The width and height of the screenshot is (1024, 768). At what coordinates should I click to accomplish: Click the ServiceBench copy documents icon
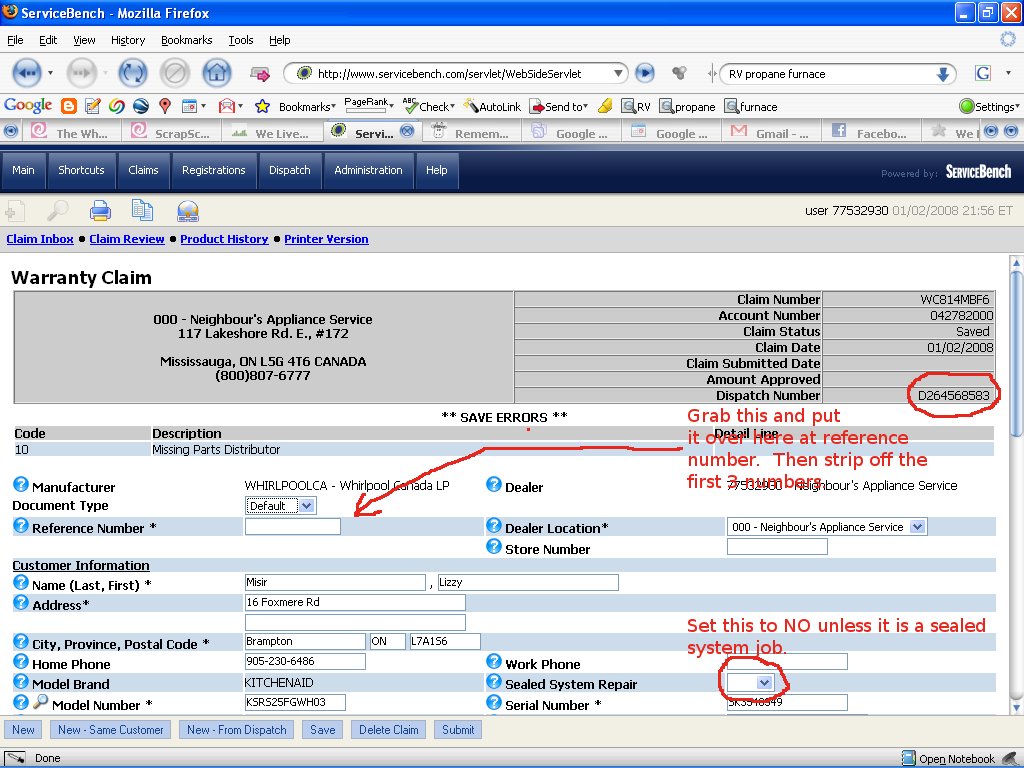[142, 210]
